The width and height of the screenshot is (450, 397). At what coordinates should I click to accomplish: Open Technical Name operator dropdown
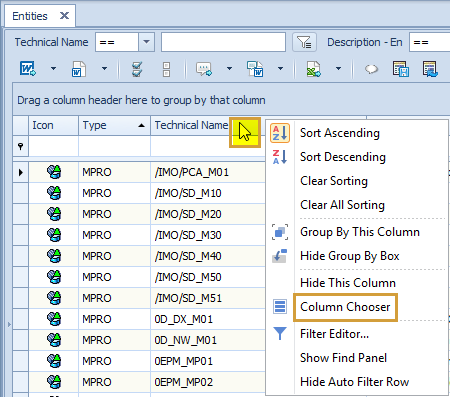(147, 42)
